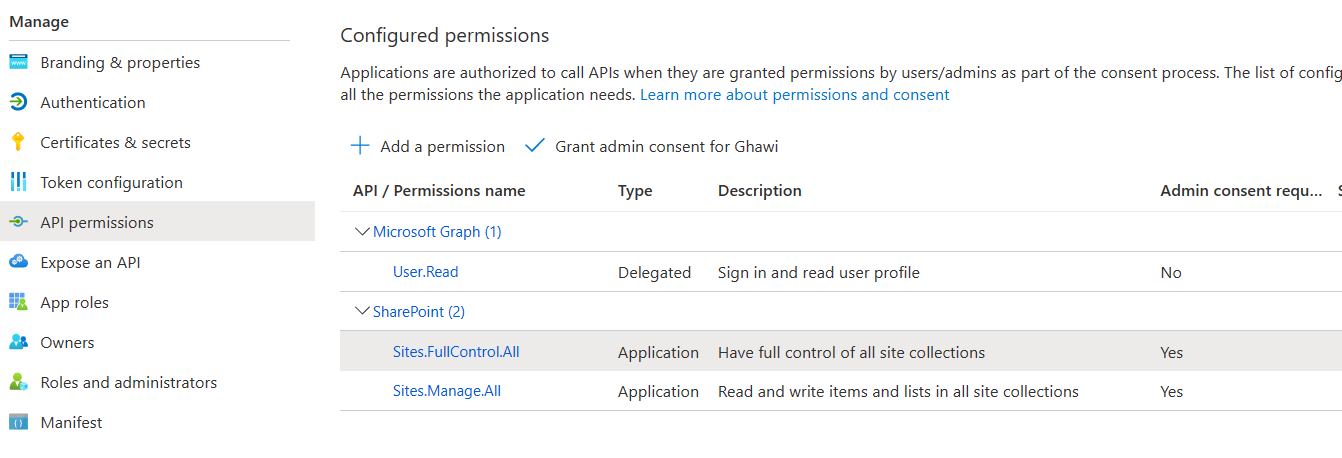Open the Authentication menu item

click(x=93, y=102)
